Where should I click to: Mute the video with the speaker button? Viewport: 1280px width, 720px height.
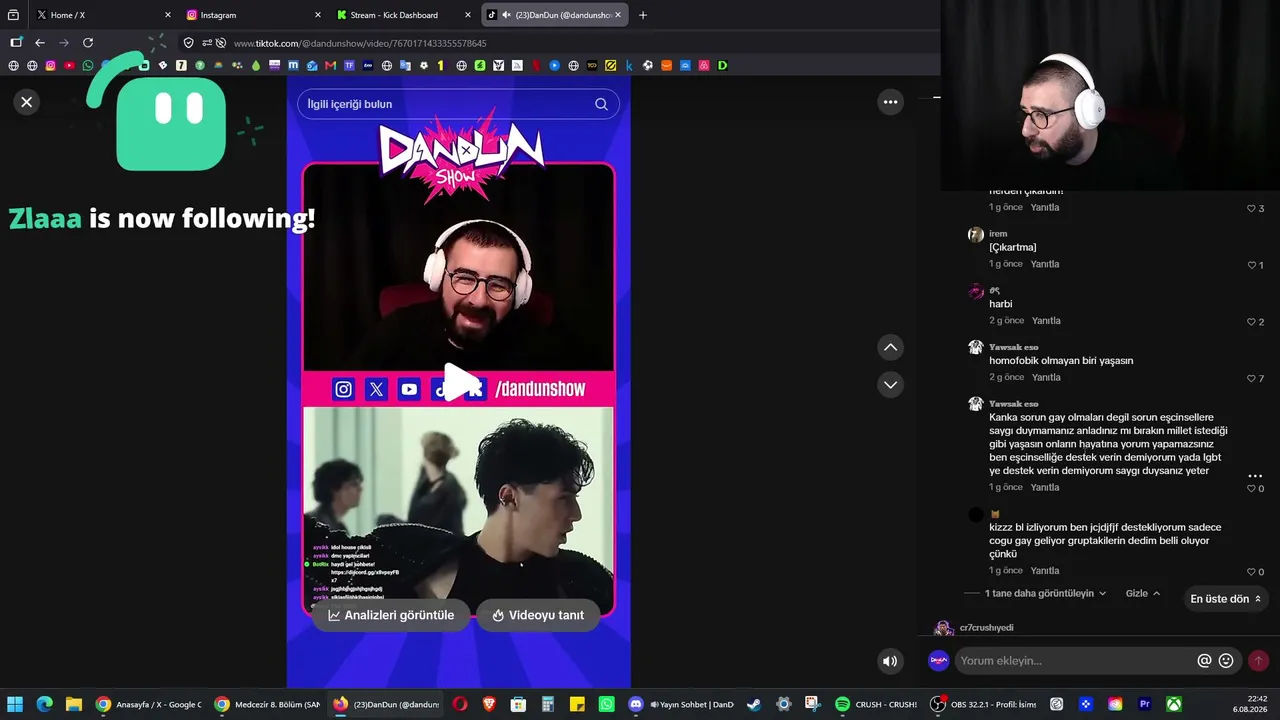click(x=890, y=661)
